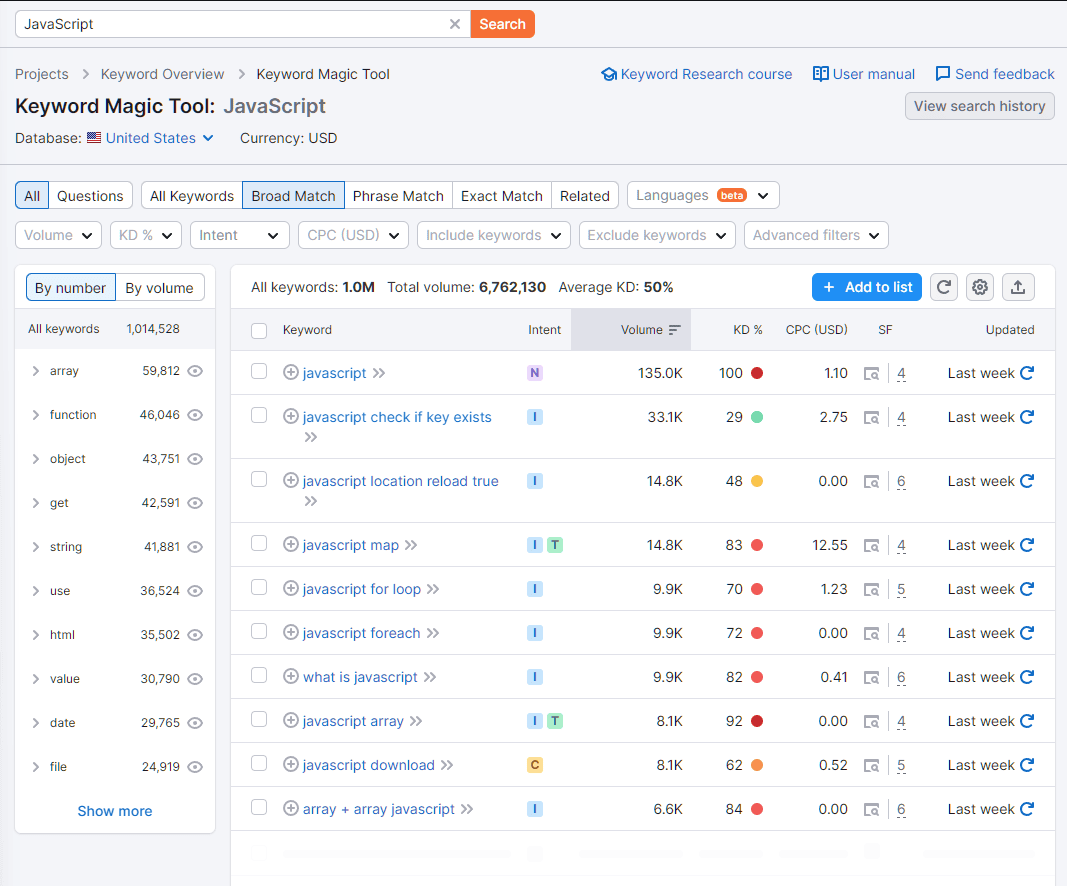This screenshot has width=1067, height=886.
Task: Open the Exclude keywords dropdown
Action: (657, 235)
